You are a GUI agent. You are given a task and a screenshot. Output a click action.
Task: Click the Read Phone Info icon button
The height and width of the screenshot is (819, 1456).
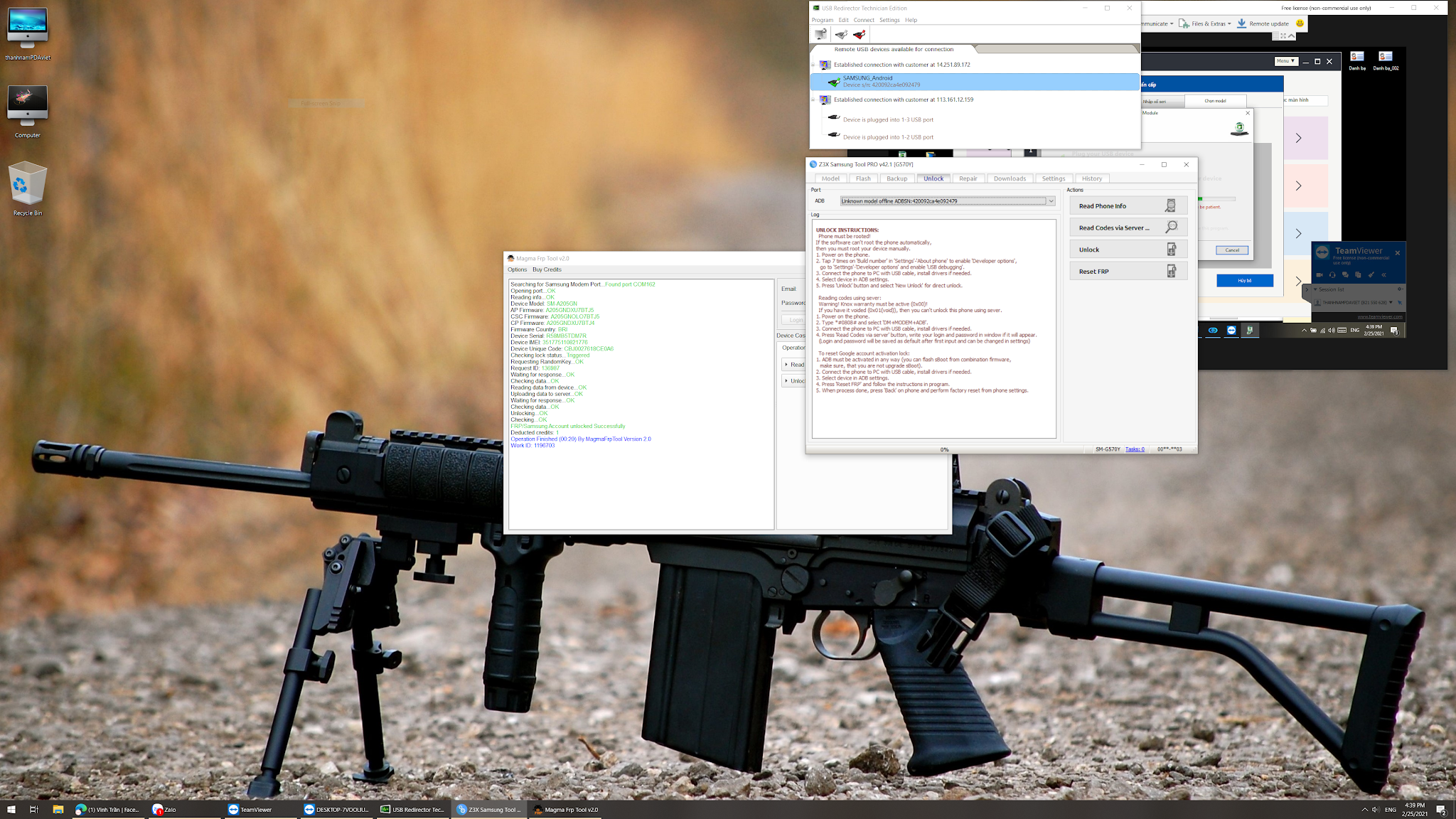click(1170, 206)
